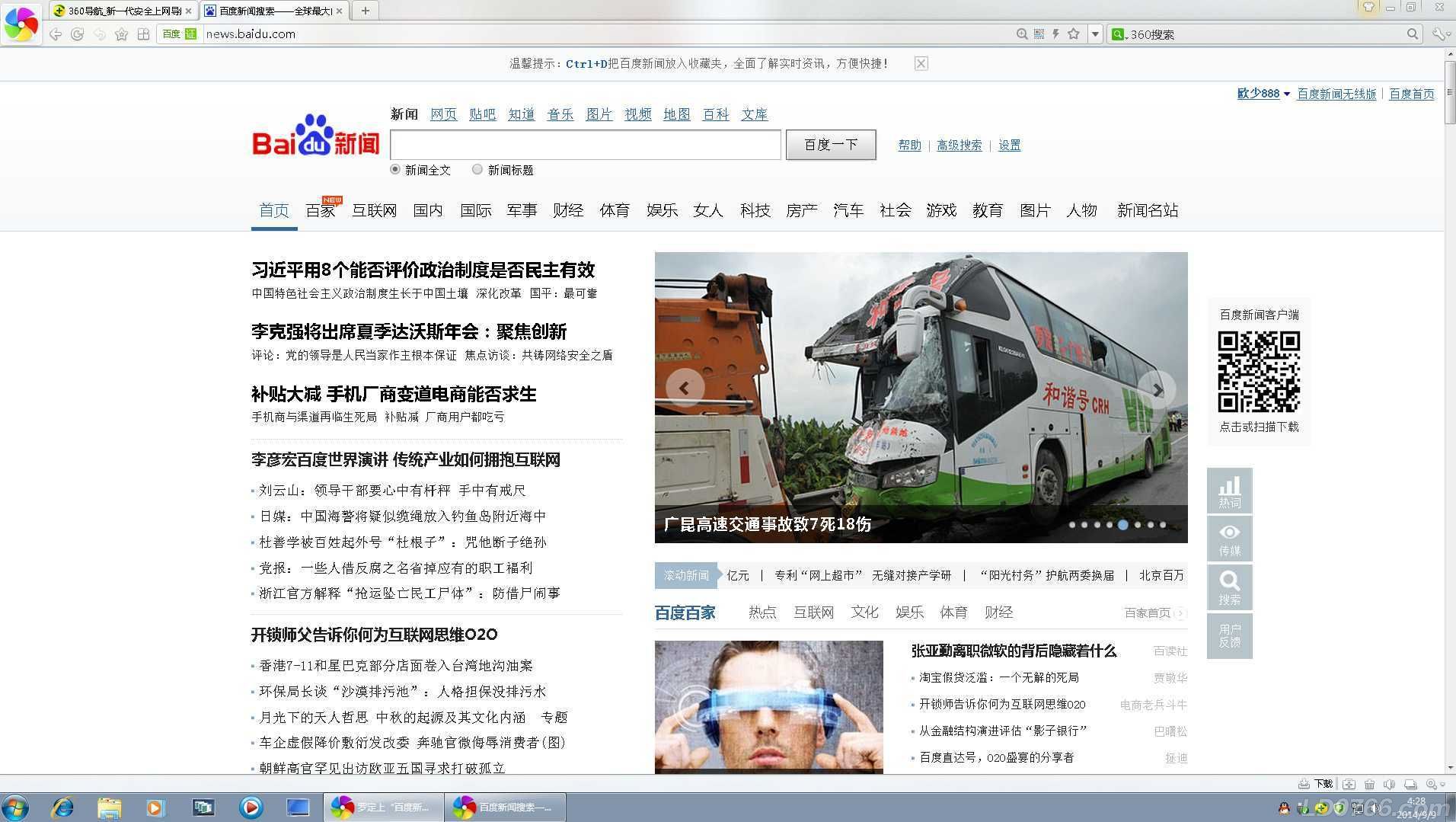Open the wrench tools menu icon
This screenshot has height=822, width=1456.
point(1439,34)
